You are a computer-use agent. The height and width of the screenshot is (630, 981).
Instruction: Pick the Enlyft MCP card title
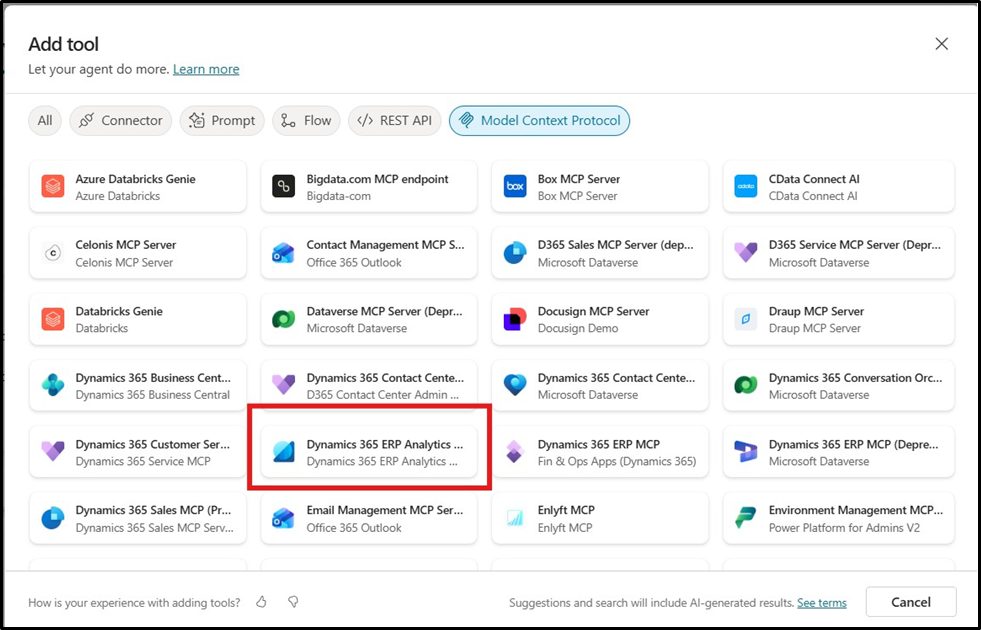(x=566, y=510)
